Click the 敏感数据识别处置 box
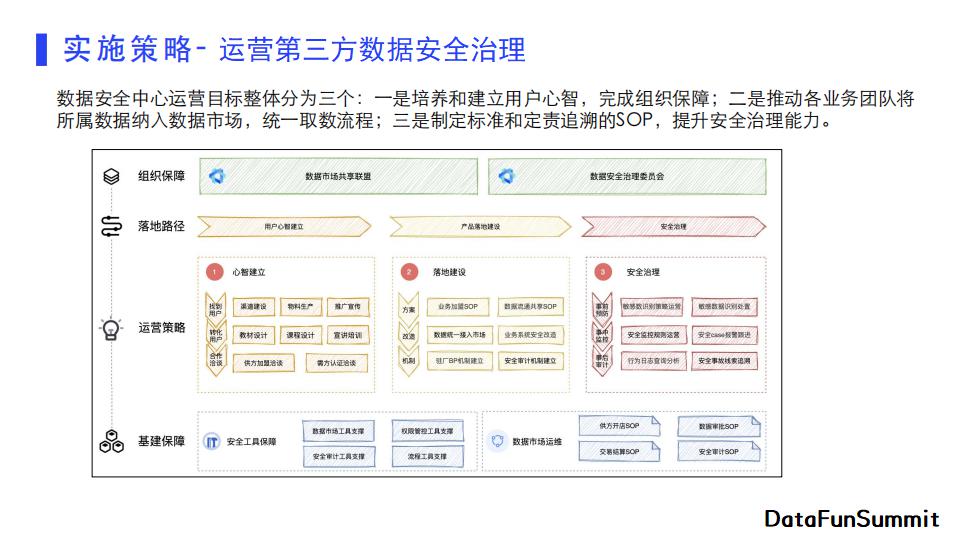 click(x=724, y=306)
